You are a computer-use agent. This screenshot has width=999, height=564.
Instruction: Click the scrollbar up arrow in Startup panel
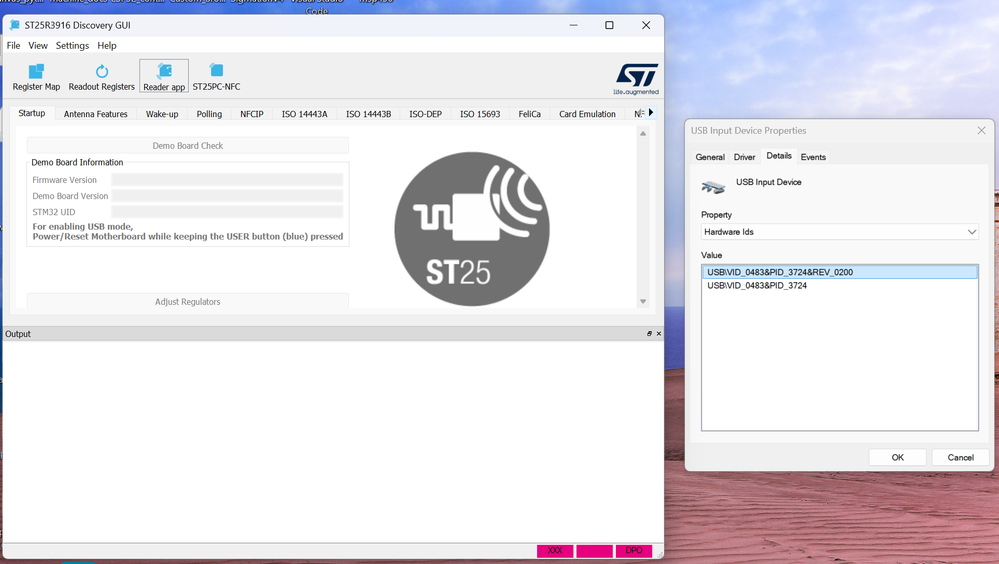coord(643,133)
